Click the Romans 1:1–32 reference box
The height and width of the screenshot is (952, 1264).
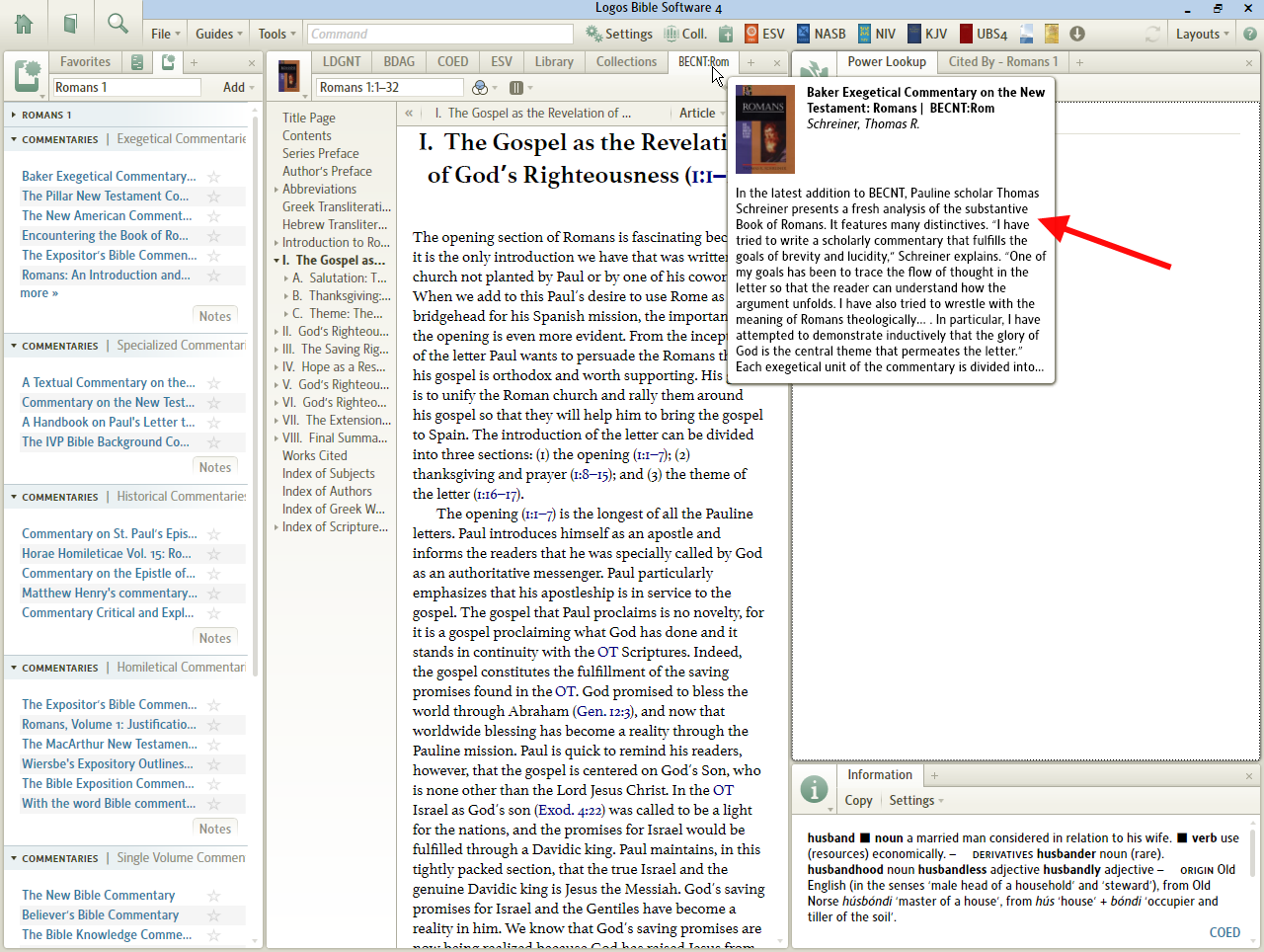coord(389,87)
